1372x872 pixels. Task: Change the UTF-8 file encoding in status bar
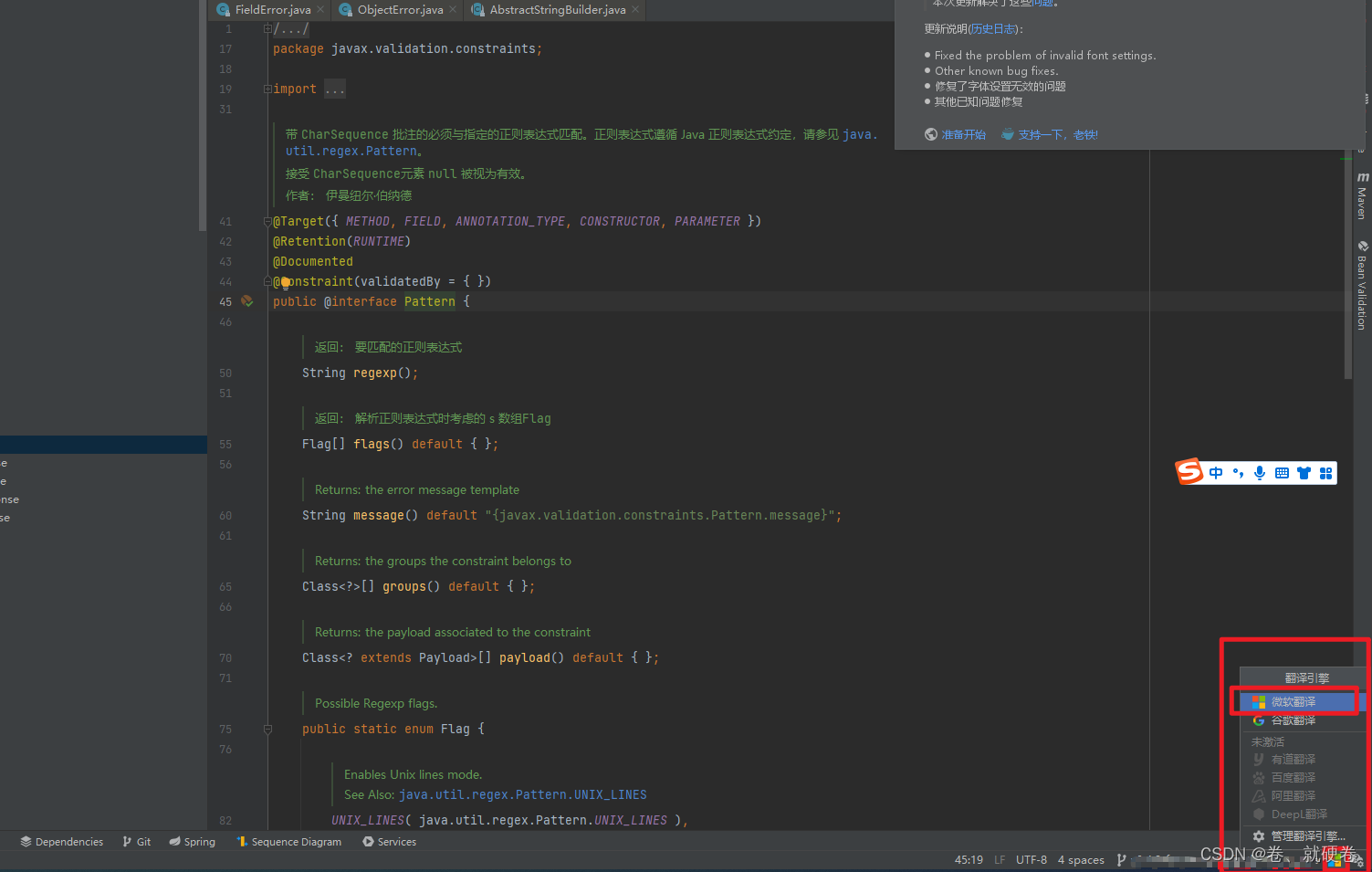[1032, 860]
